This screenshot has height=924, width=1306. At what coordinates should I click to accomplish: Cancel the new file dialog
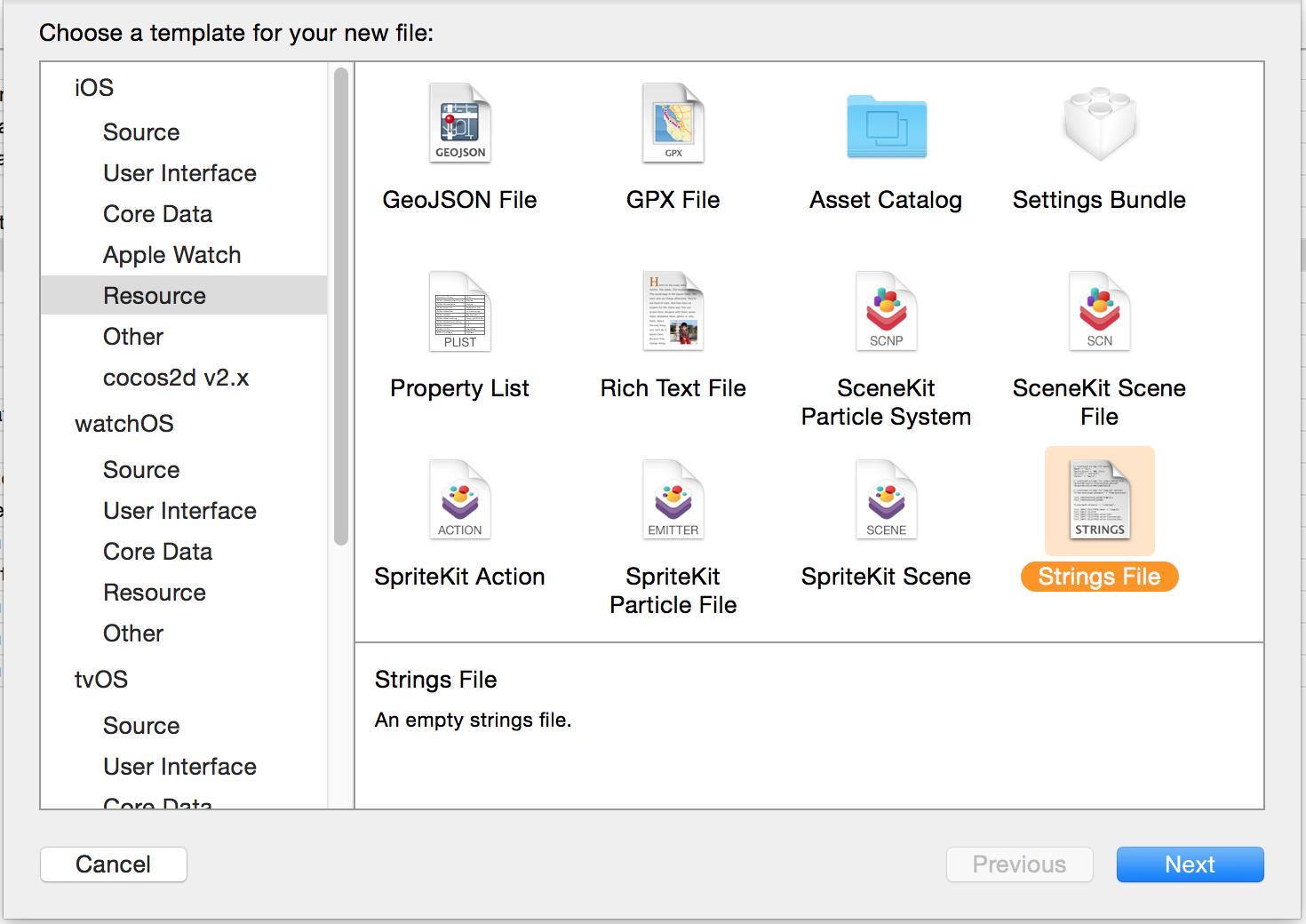tap(114, 864)
